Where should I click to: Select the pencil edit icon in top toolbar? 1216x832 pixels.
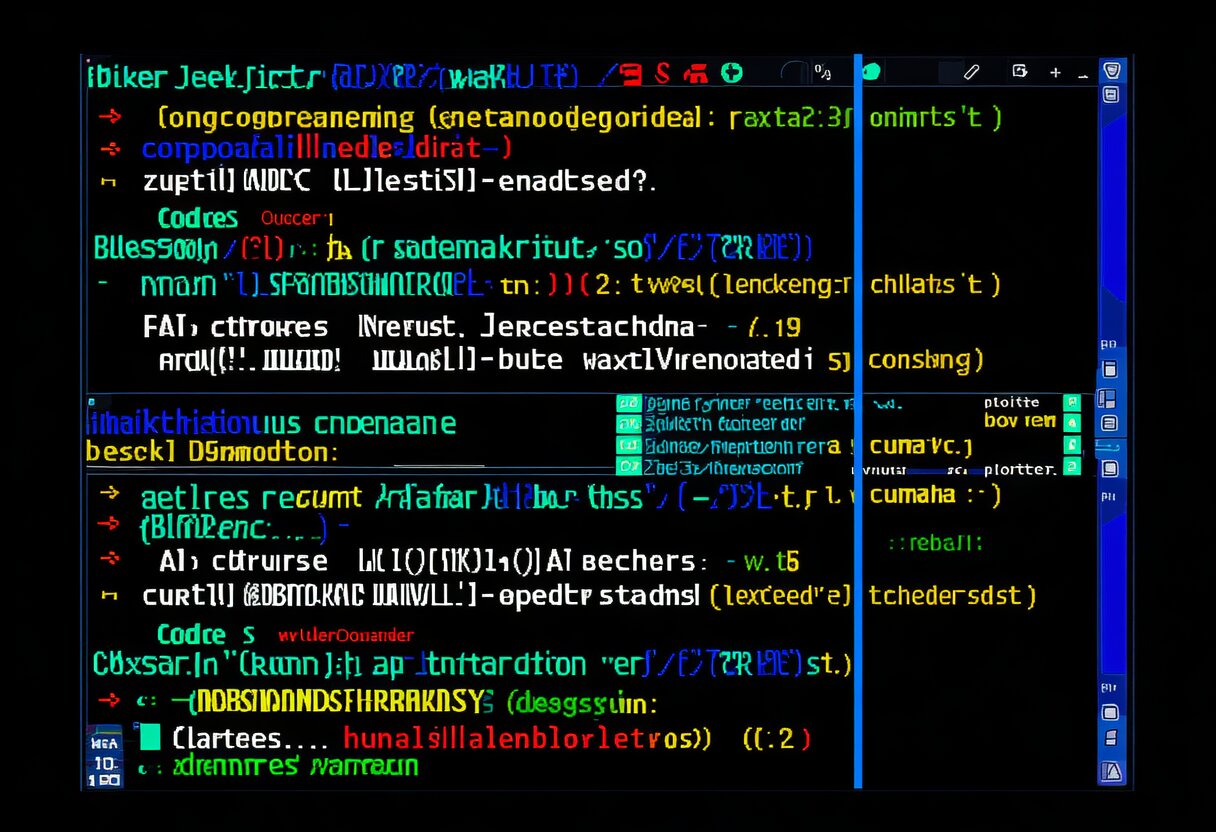pos(970,72)
